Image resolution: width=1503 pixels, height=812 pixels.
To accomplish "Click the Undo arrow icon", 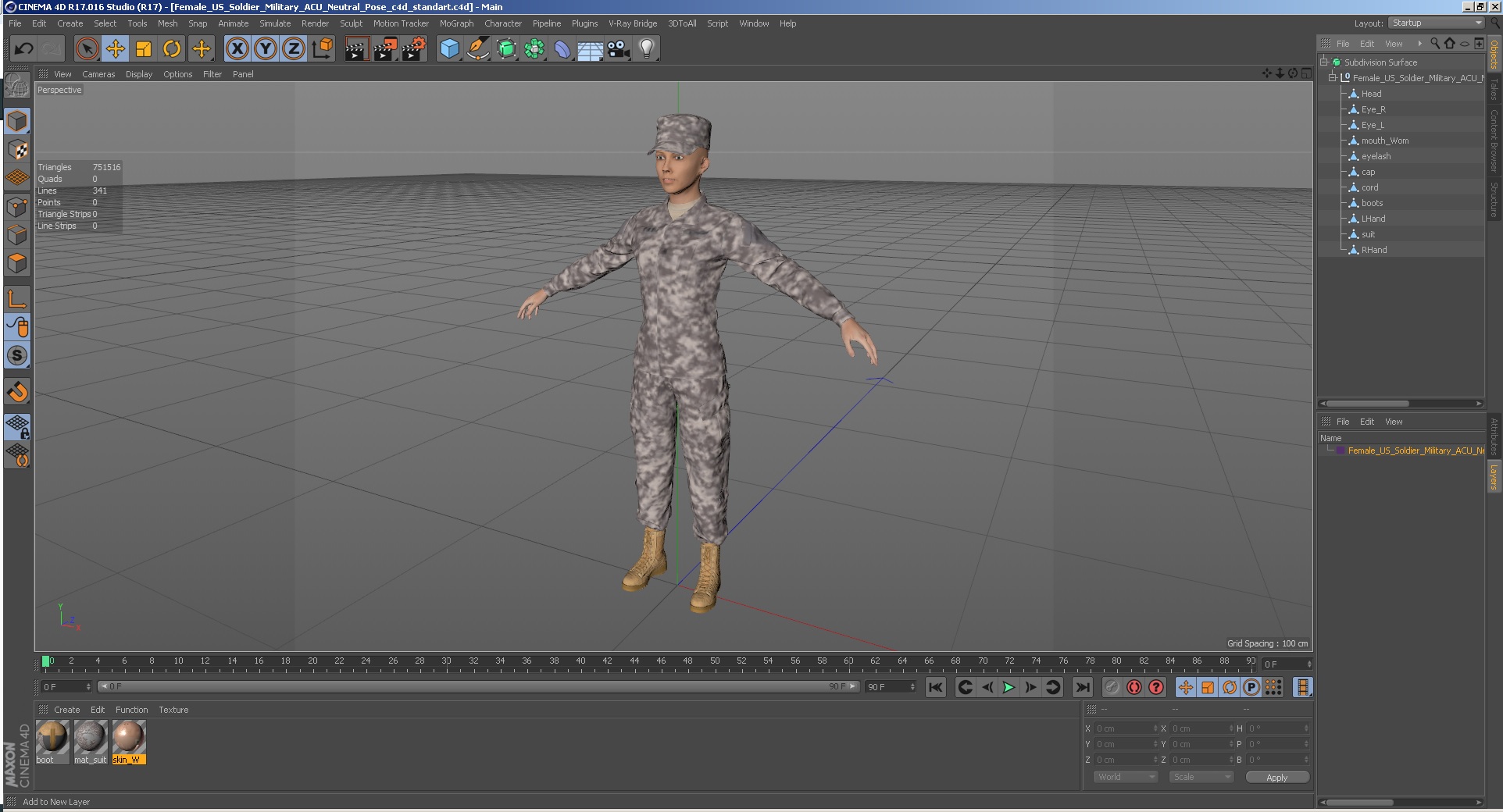I will pyautogui.click(x=23, y=49).
